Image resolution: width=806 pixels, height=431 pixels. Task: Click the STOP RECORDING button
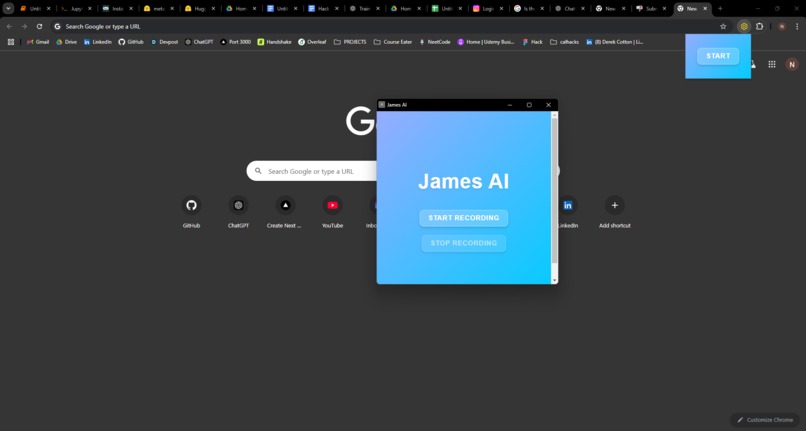464,243
